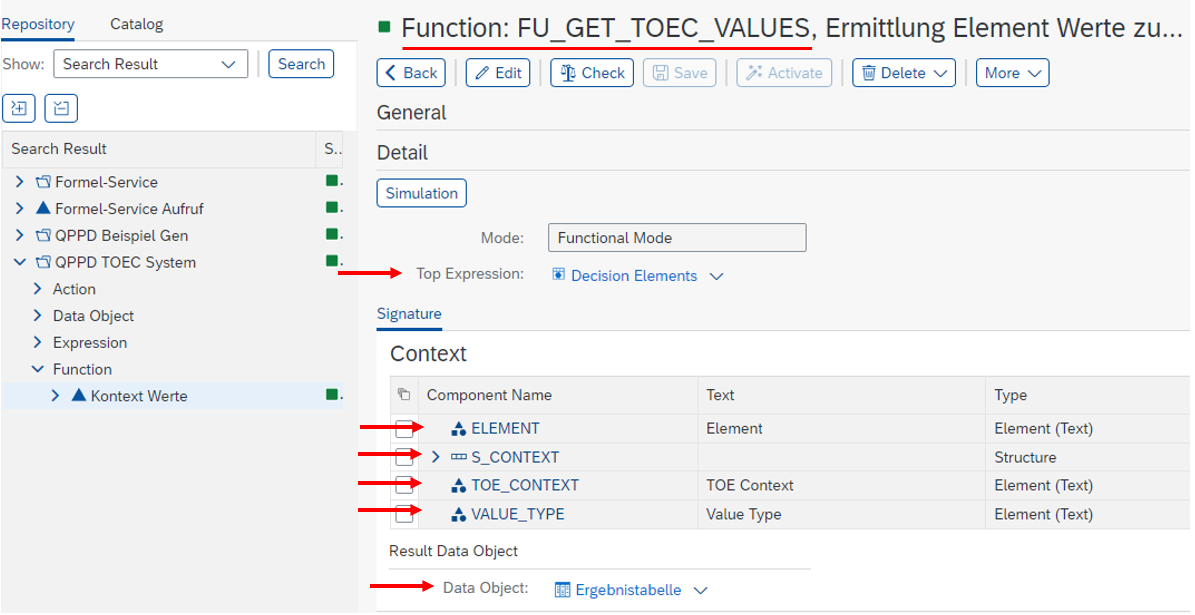1195x615 pixels.
Task: Click the Decision Elements expression icon
Action: (559, 275)
